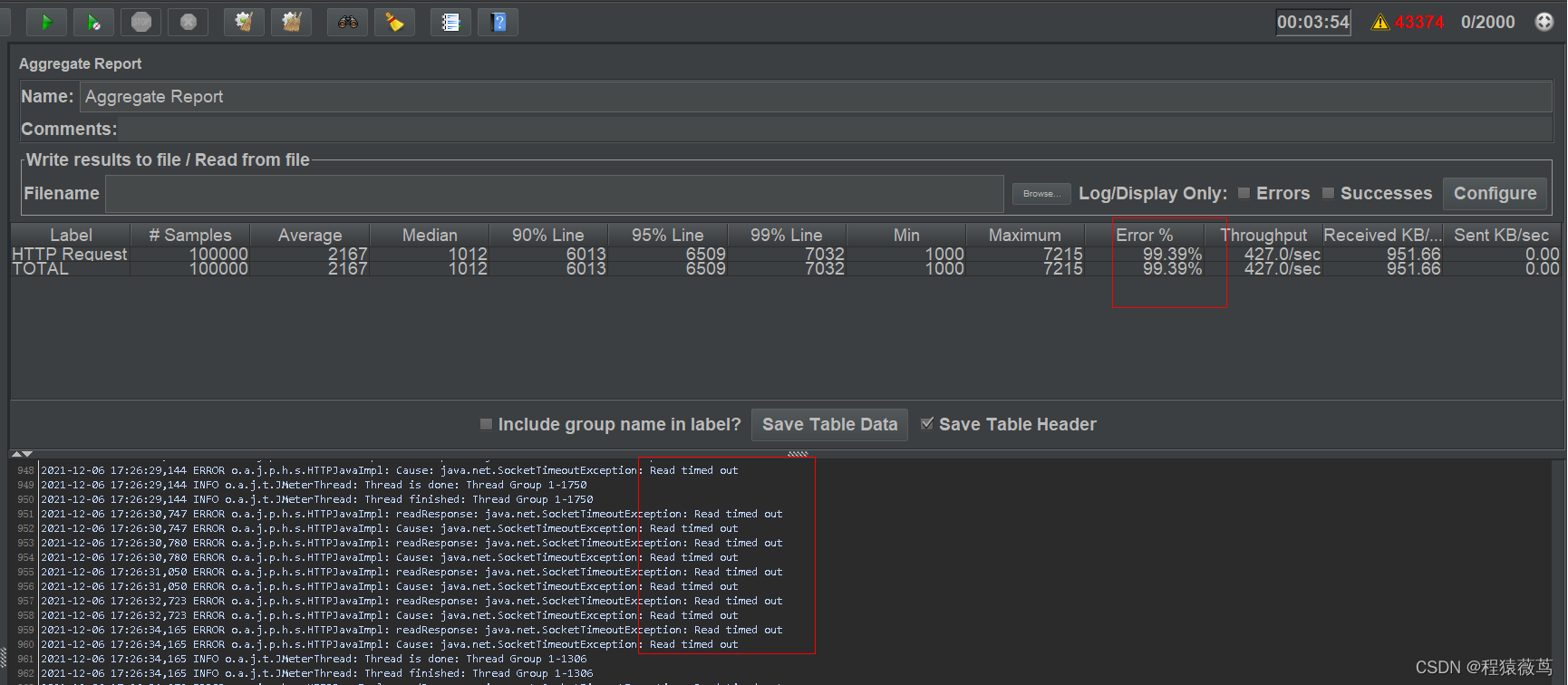Start the test with green Start icon
This screenshot has height=685, width=1568.
click(47, 22)
